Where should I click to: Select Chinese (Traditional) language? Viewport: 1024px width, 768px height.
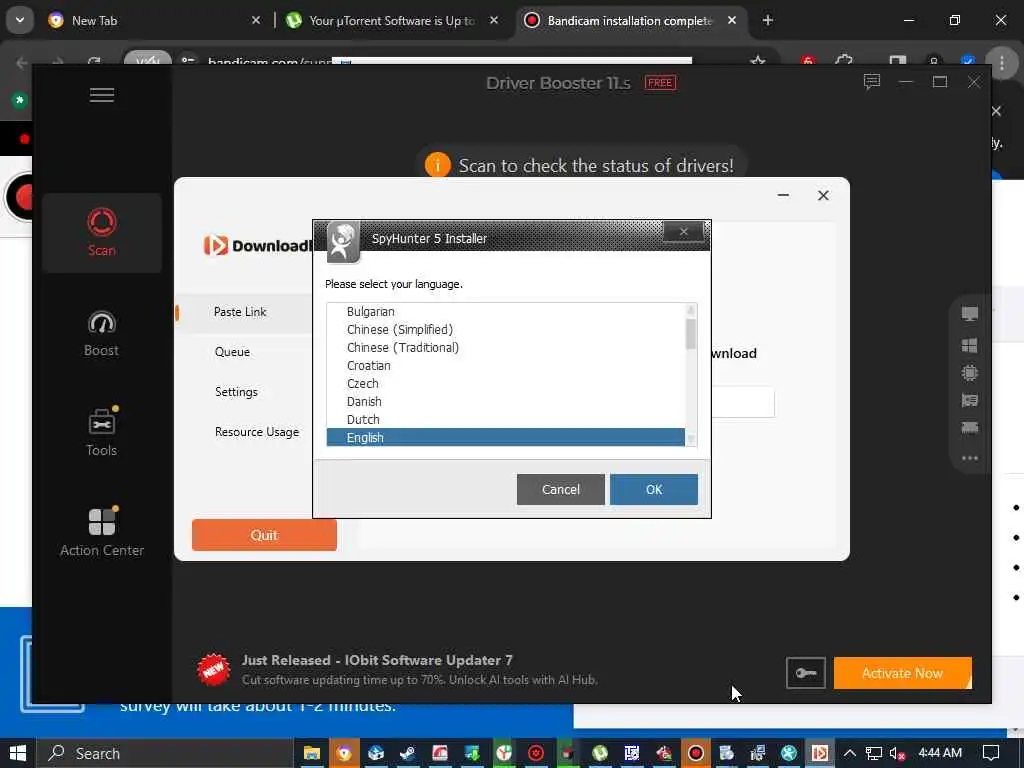pos(506,347)
